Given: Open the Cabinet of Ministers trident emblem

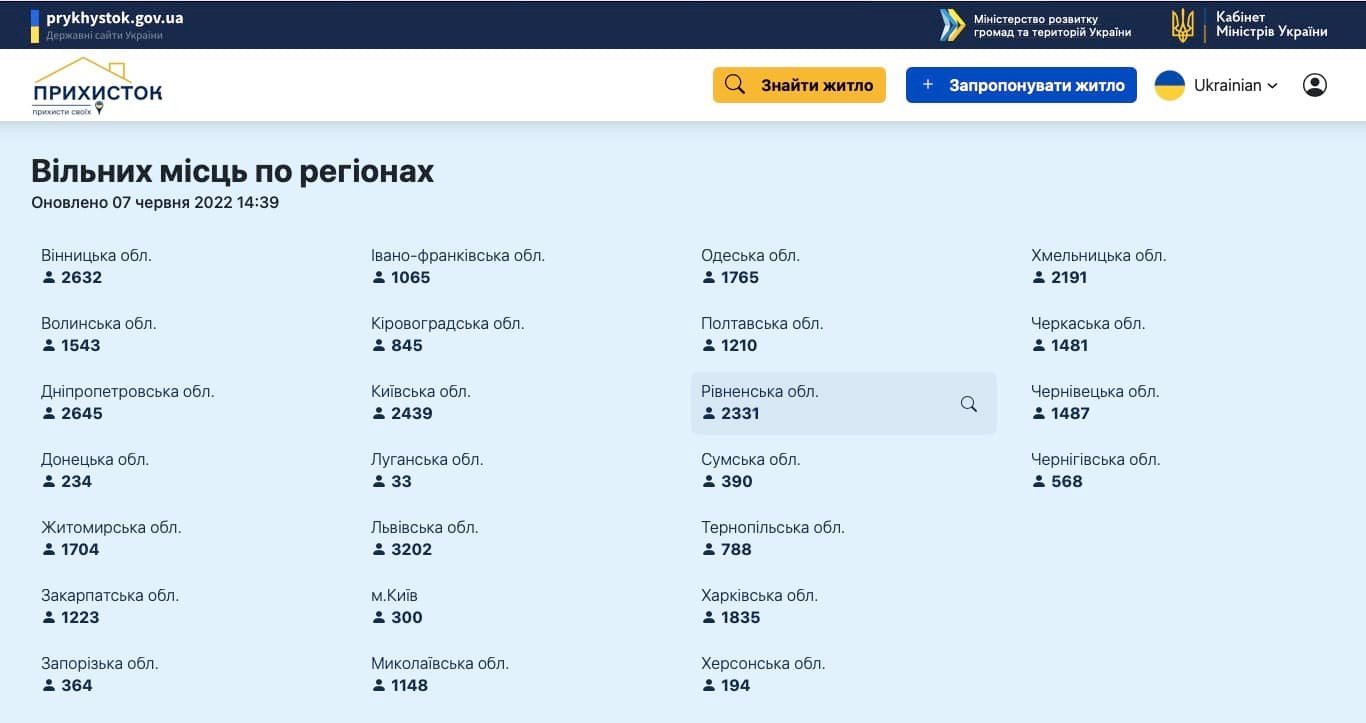Looking at the screenshot, I should tap(1183, 25).
